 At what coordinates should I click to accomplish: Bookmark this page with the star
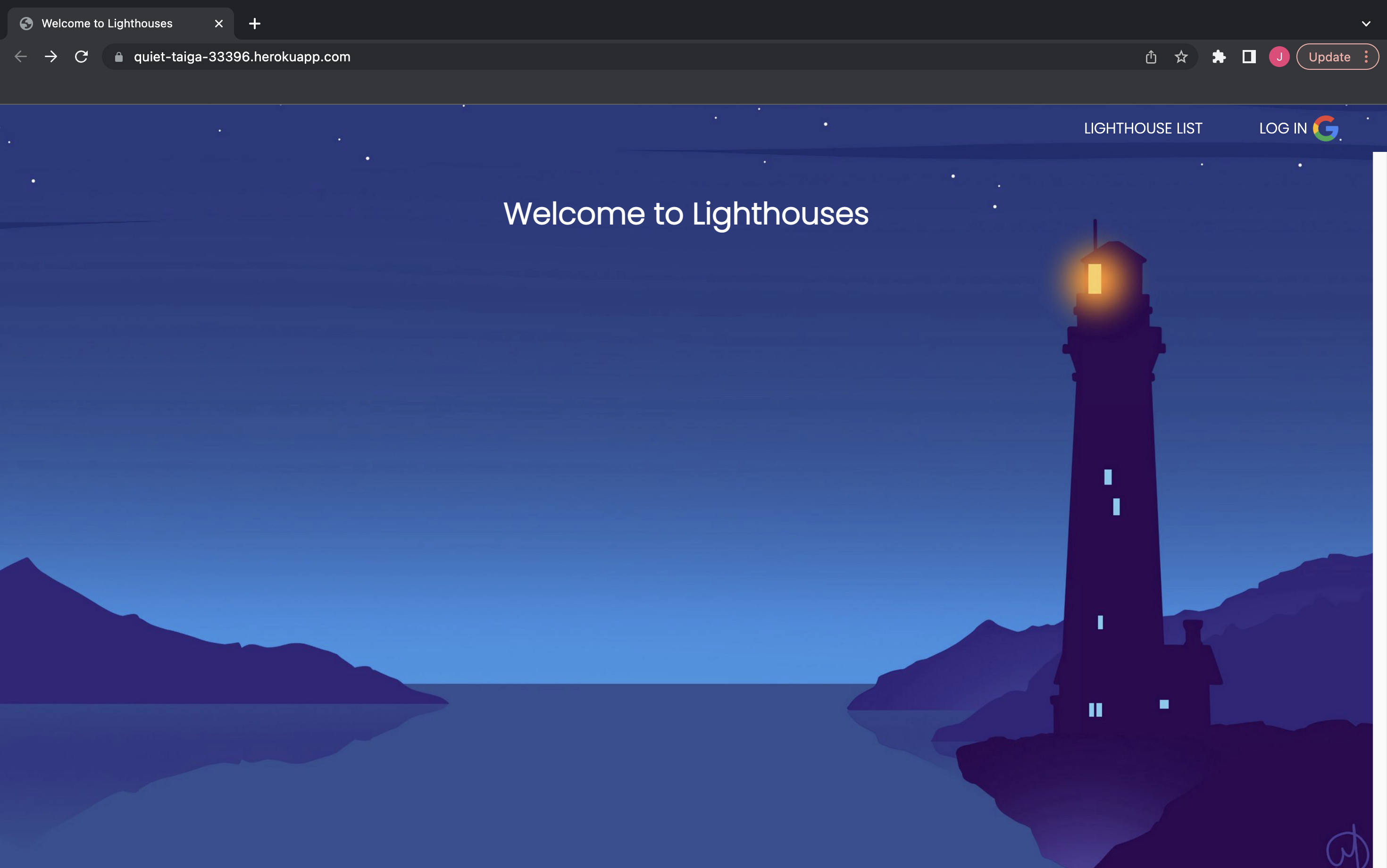(1181, 57)
